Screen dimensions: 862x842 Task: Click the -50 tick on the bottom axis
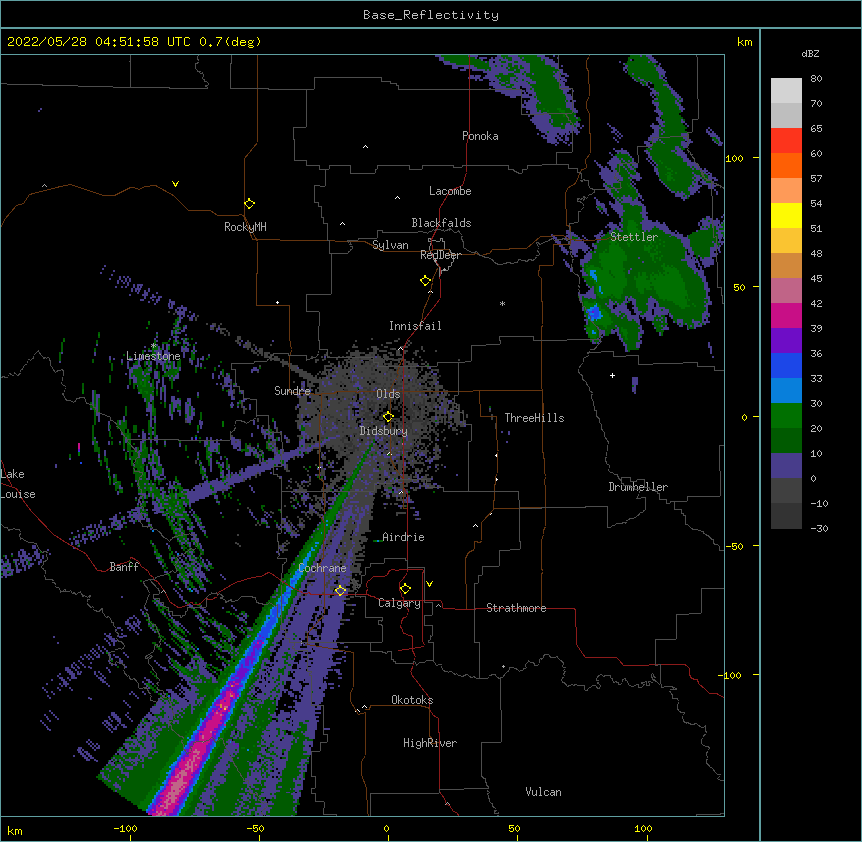tap(255, 828)
